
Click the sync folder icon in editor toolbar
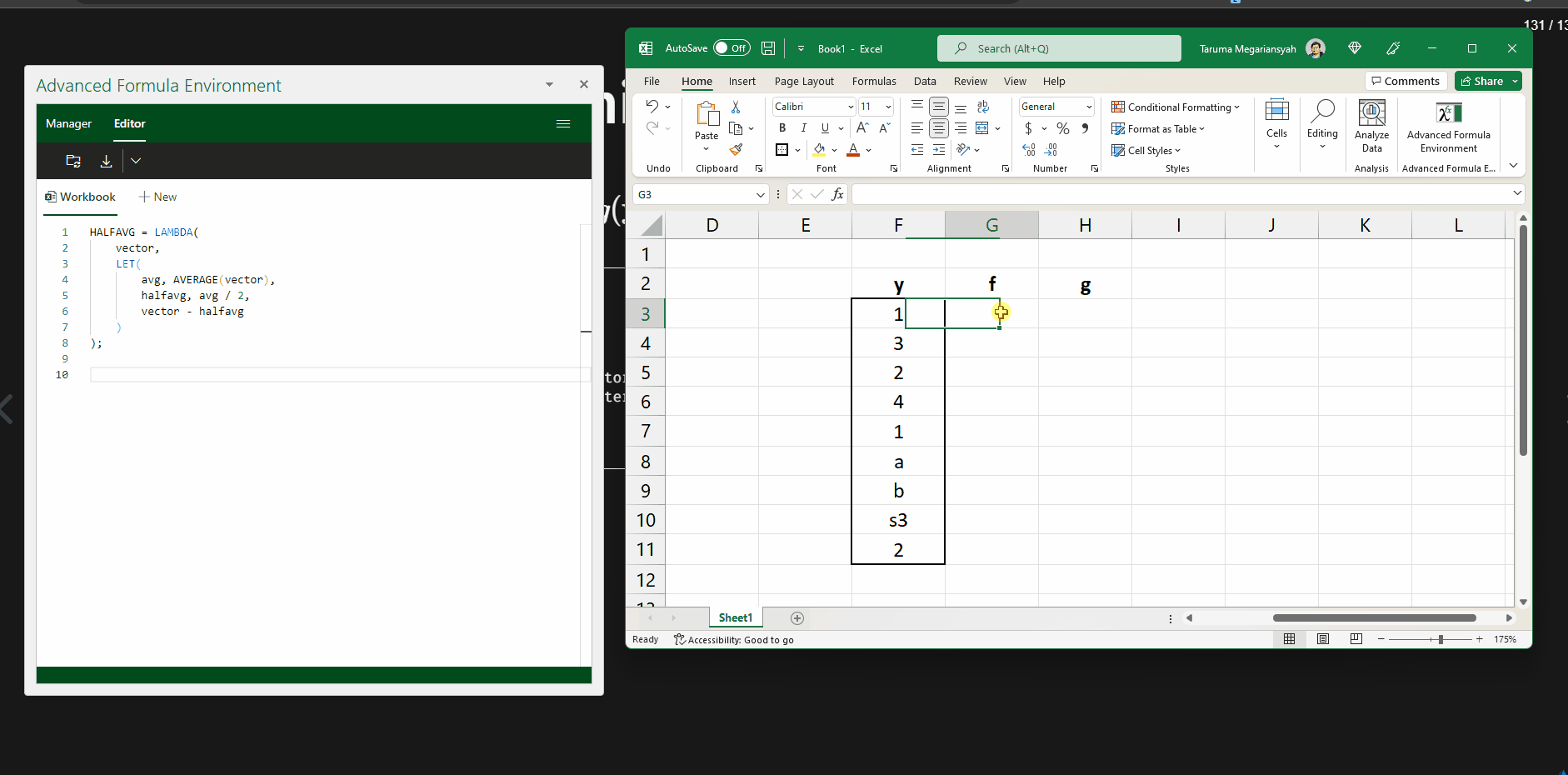[x=73, y=161]
